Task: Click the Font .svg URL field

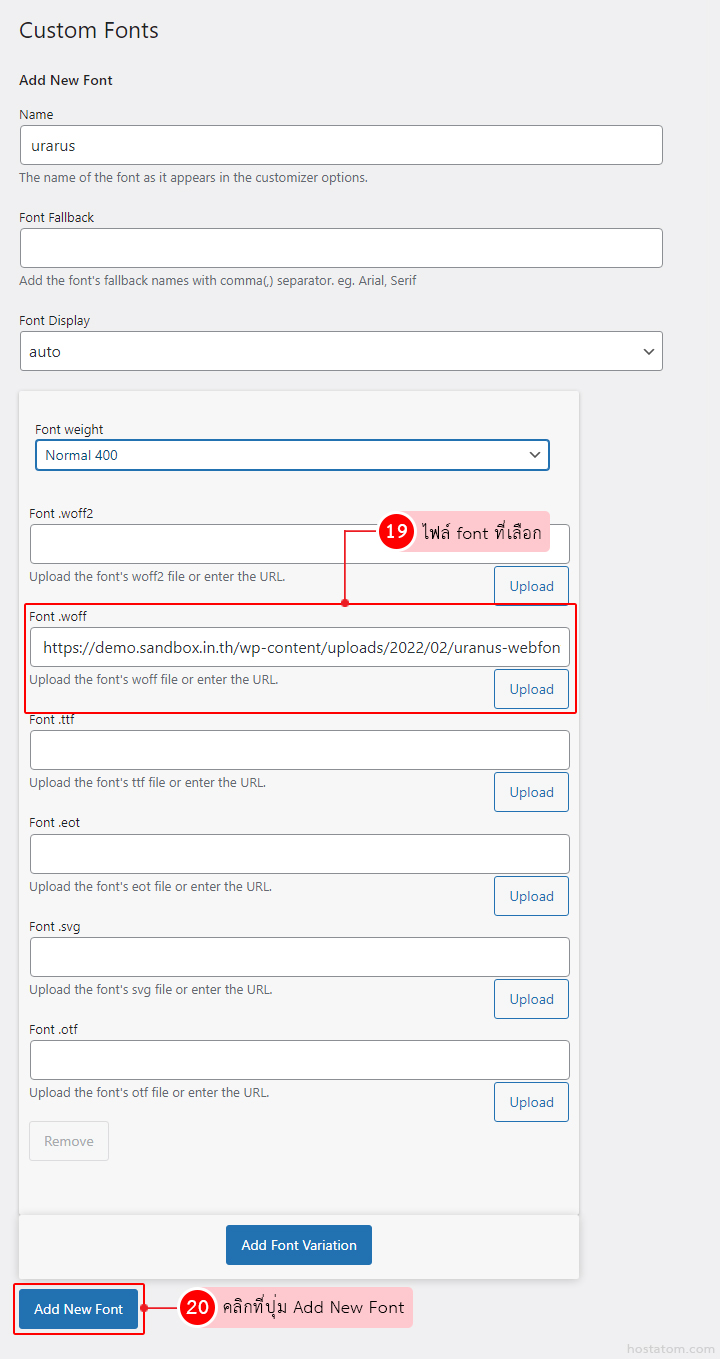Action: pyautogui.click(x=300, y=957)
